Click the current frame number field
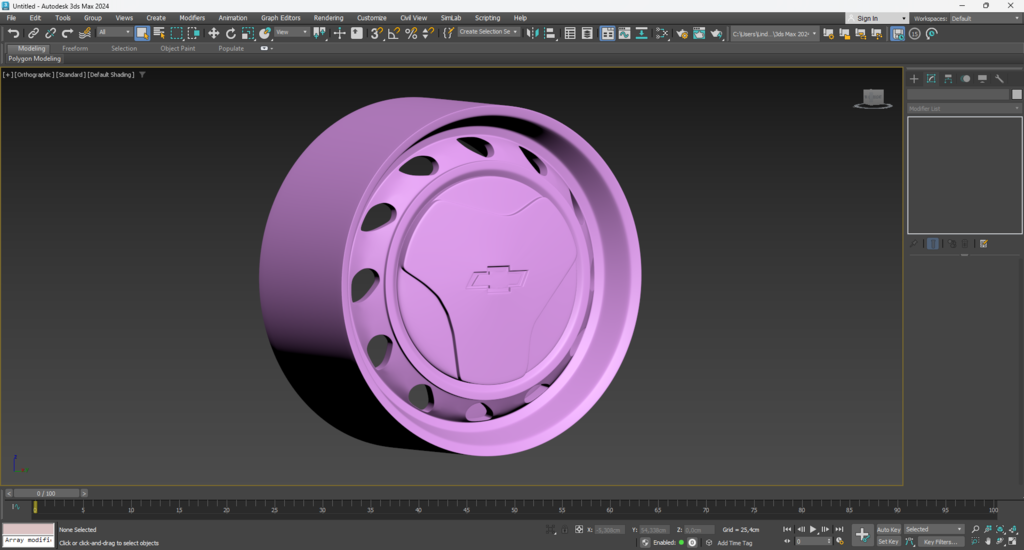The width and height of the screenshot is (1024, 550). point(811,541)
